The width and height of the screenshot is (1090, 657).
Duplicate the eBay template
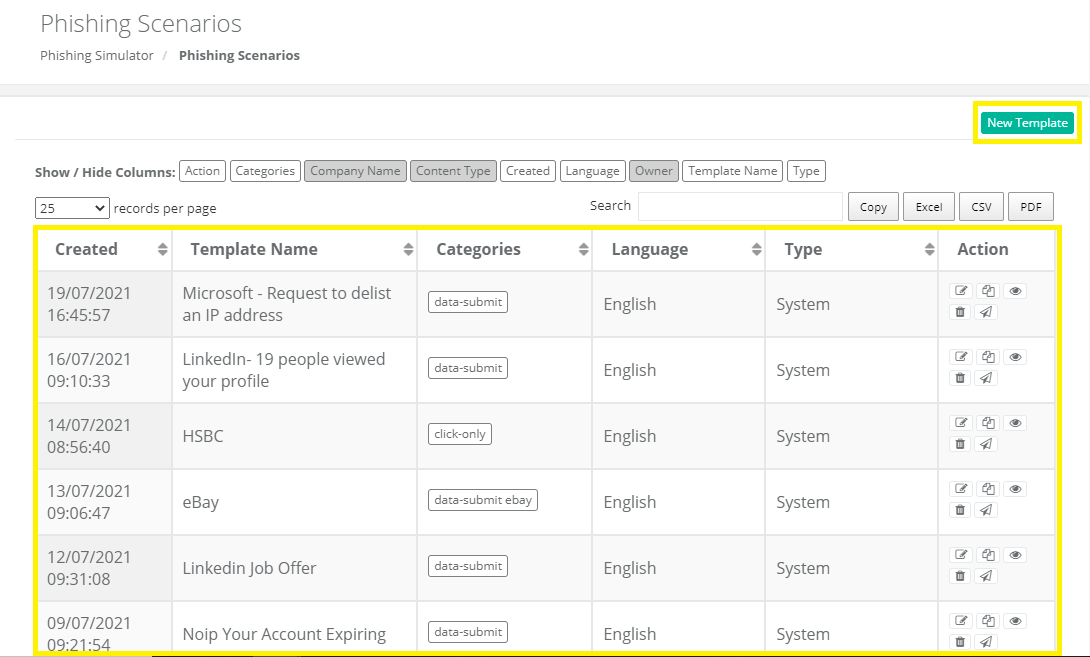(988, 489)
